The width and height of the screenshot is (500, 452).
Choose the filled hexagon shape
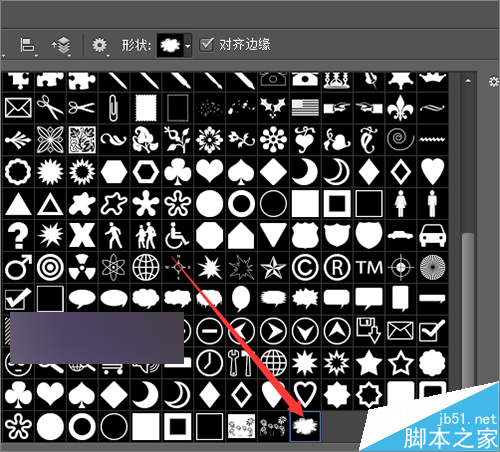coord(114,172)
